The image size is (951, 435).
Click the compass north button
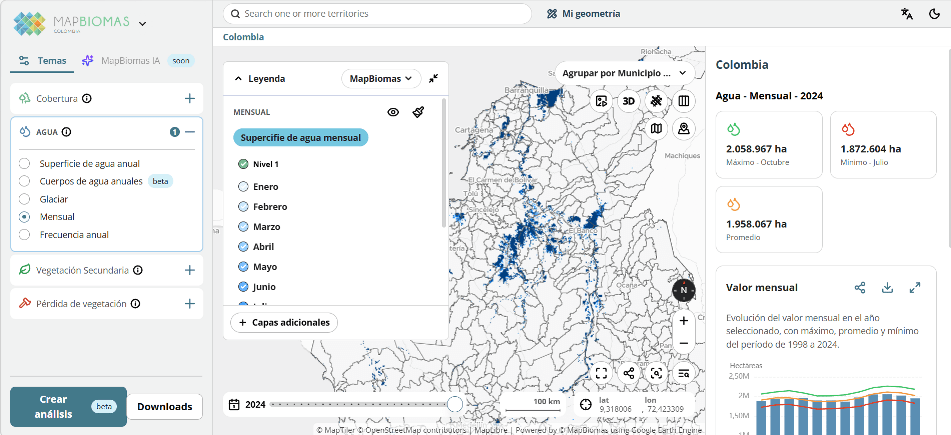[x=683, y=290]
